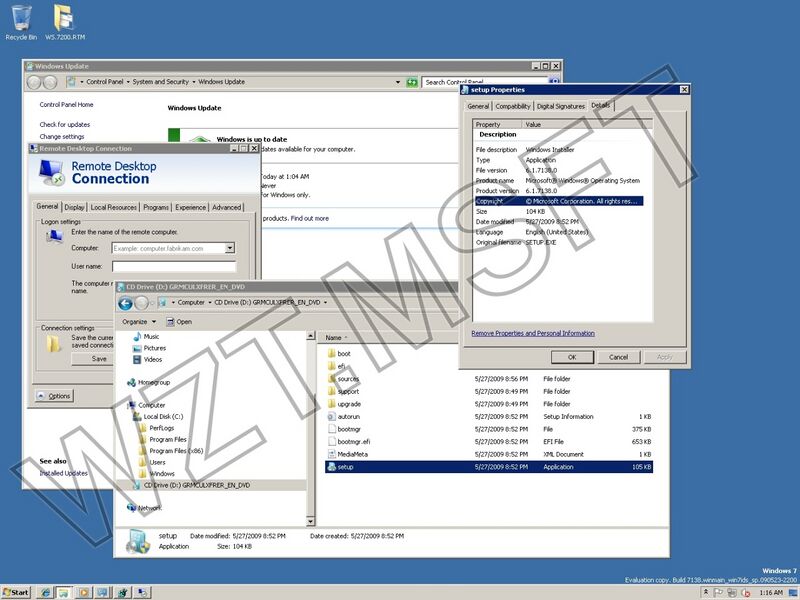Open Control Panel Home link
Image resolution: width=800 pixels, height=600 pixels.
[x=66, y=105]
